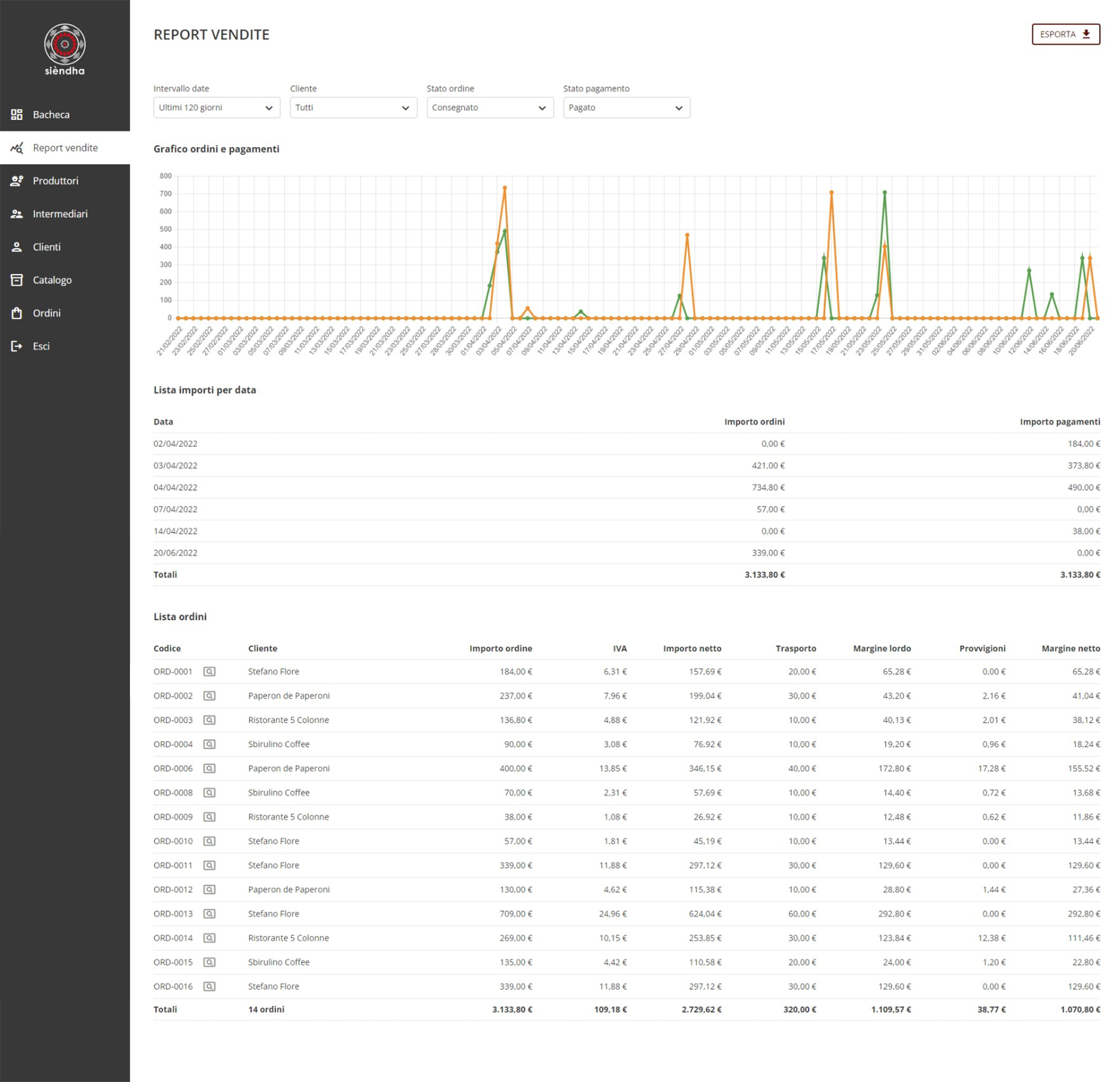Image resolution: width=1120 pixels, height=1082 pixels.
Task: Navigate to Intermediari section
Action: point(65,214)
